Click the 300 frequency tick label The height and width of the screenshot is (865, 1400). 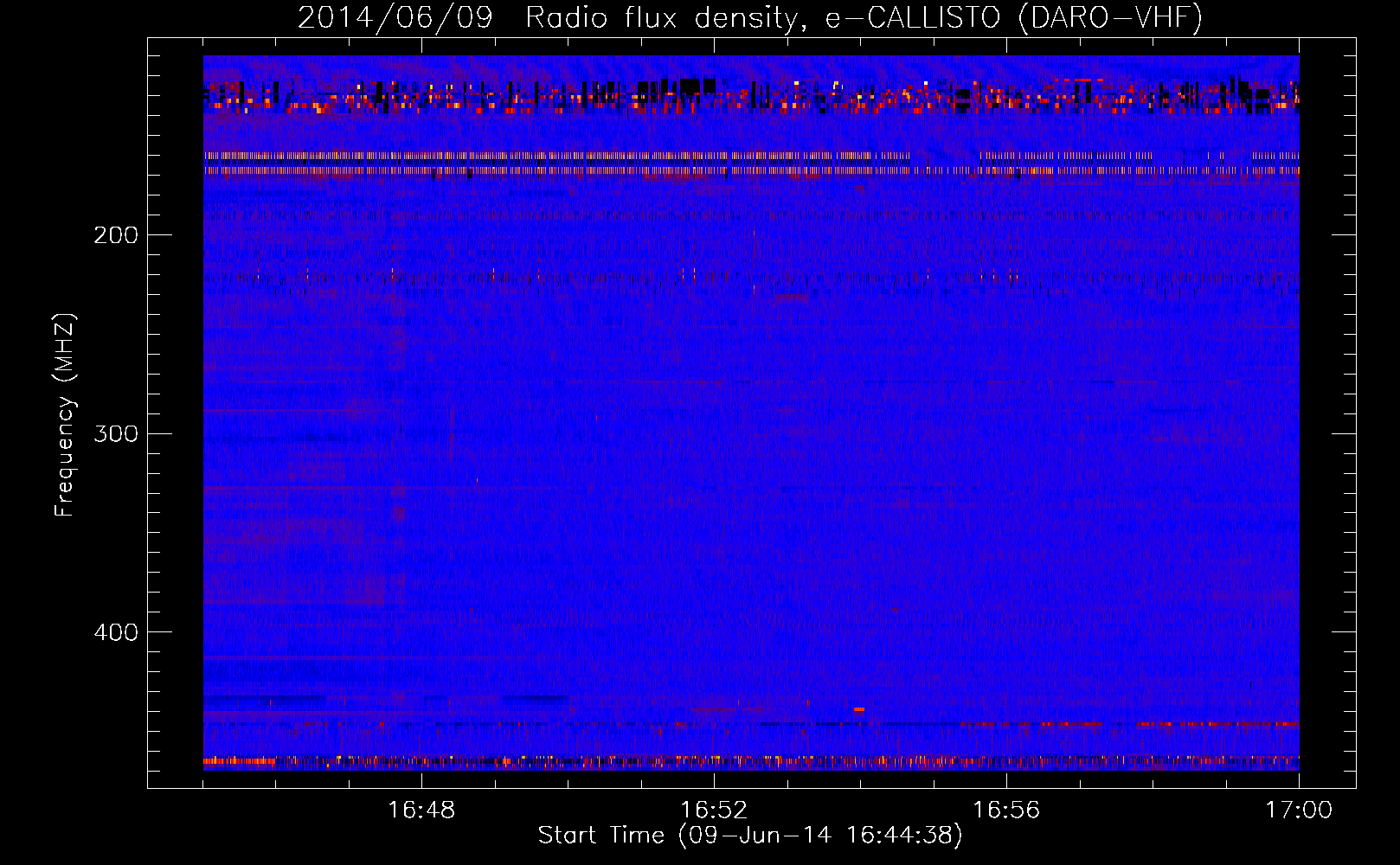pyautogui.click(x=116, y=433)
